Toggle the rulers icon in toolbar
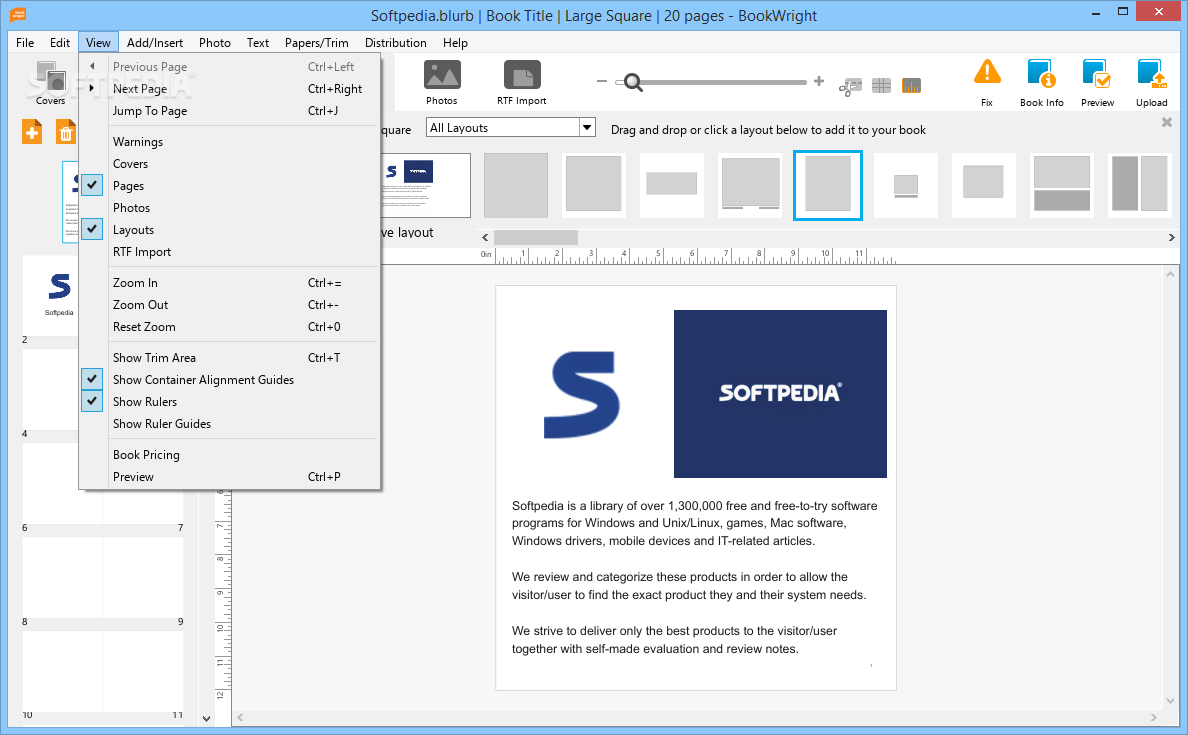Screen dimensions: 1188x735 click(x=911, y=86)
